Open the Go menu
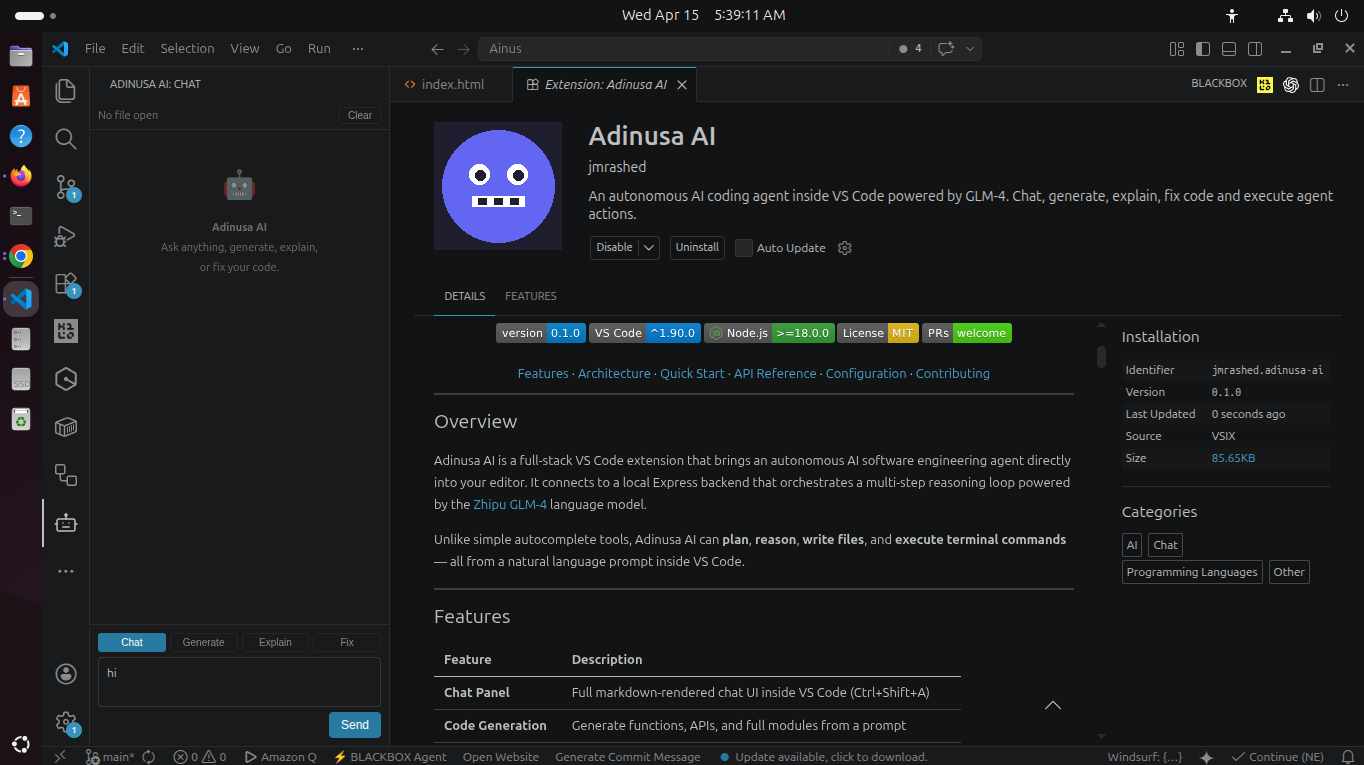The height and width of the screenshot is (765, 1364). pos(284,48)
